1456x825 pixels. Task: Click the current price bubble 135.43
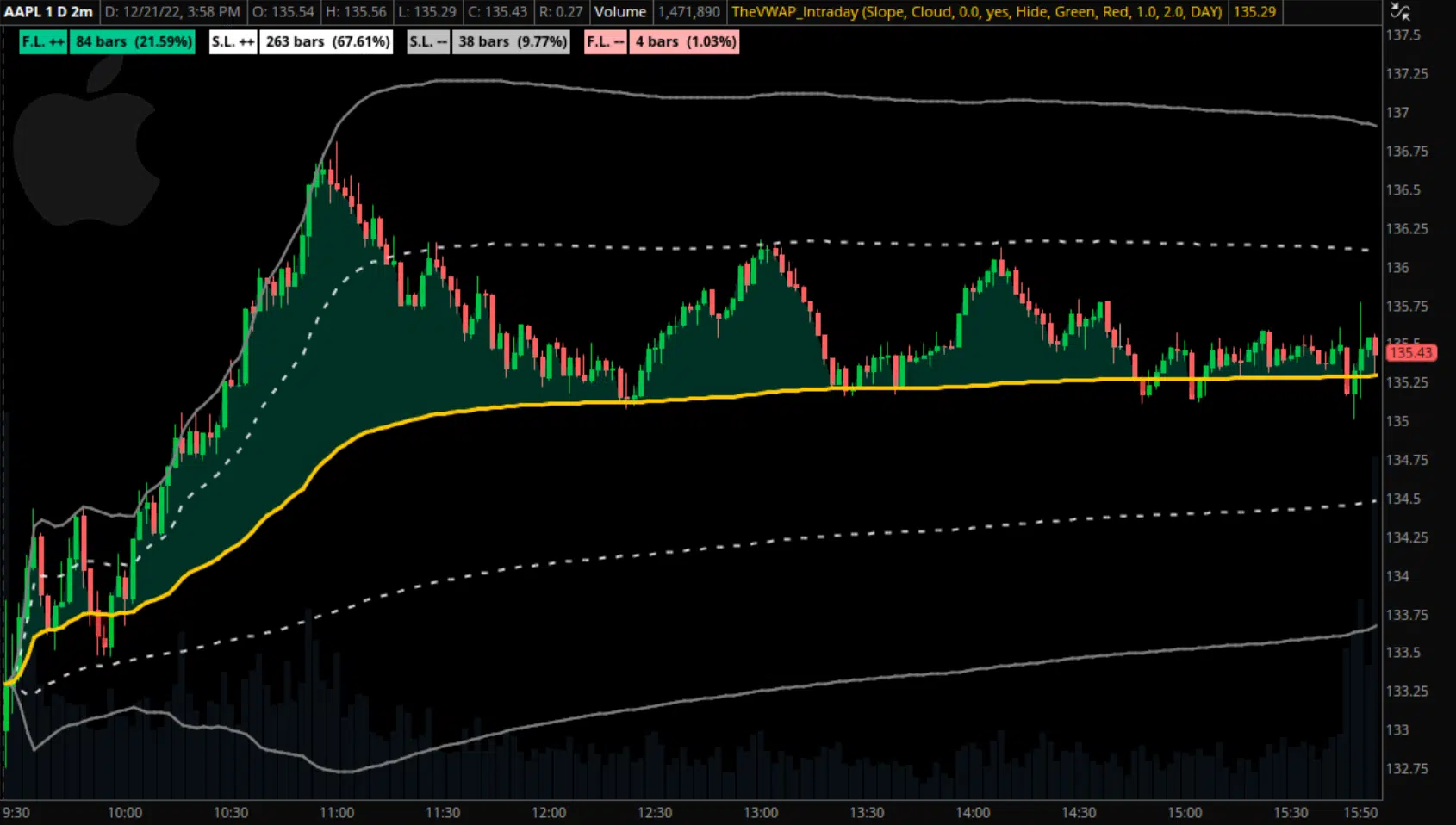tap(1410, 352)
